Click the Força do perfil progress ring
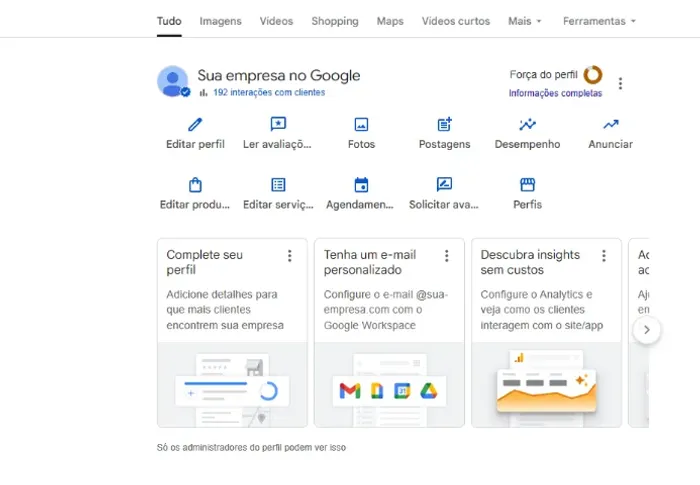This screenshot has width=700, height=485. tap(593, 75)
